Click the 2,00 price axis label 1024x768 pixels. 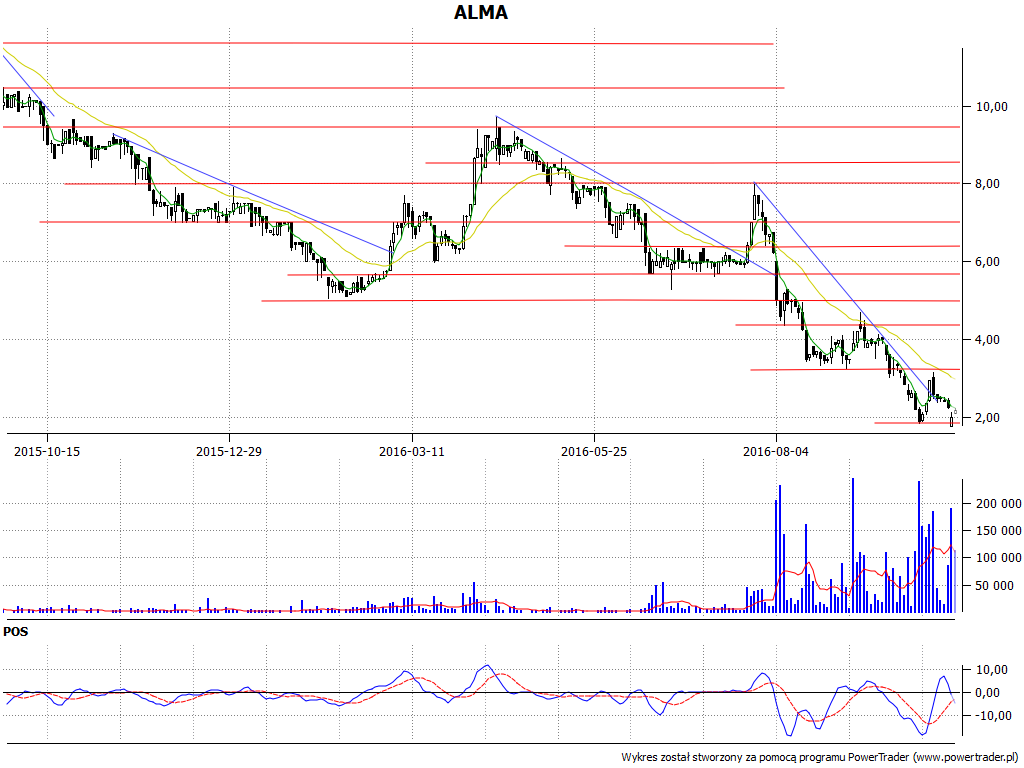(x=987, y=418)
